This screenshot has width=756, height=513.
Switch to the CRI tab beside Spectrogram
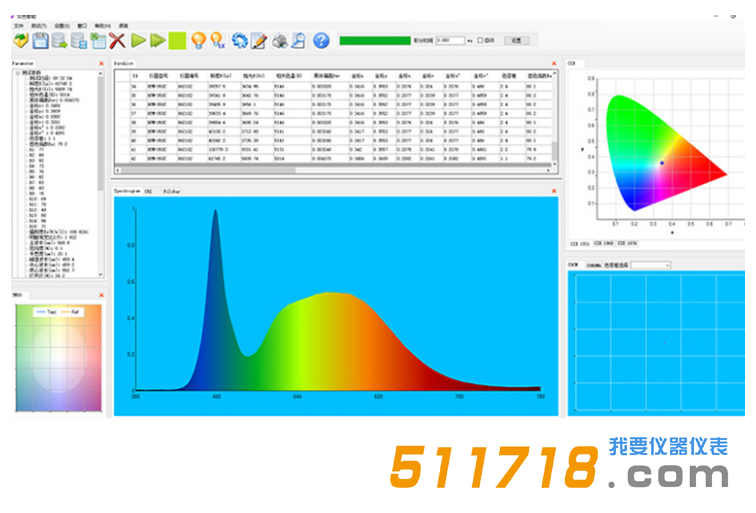[148, 190]
